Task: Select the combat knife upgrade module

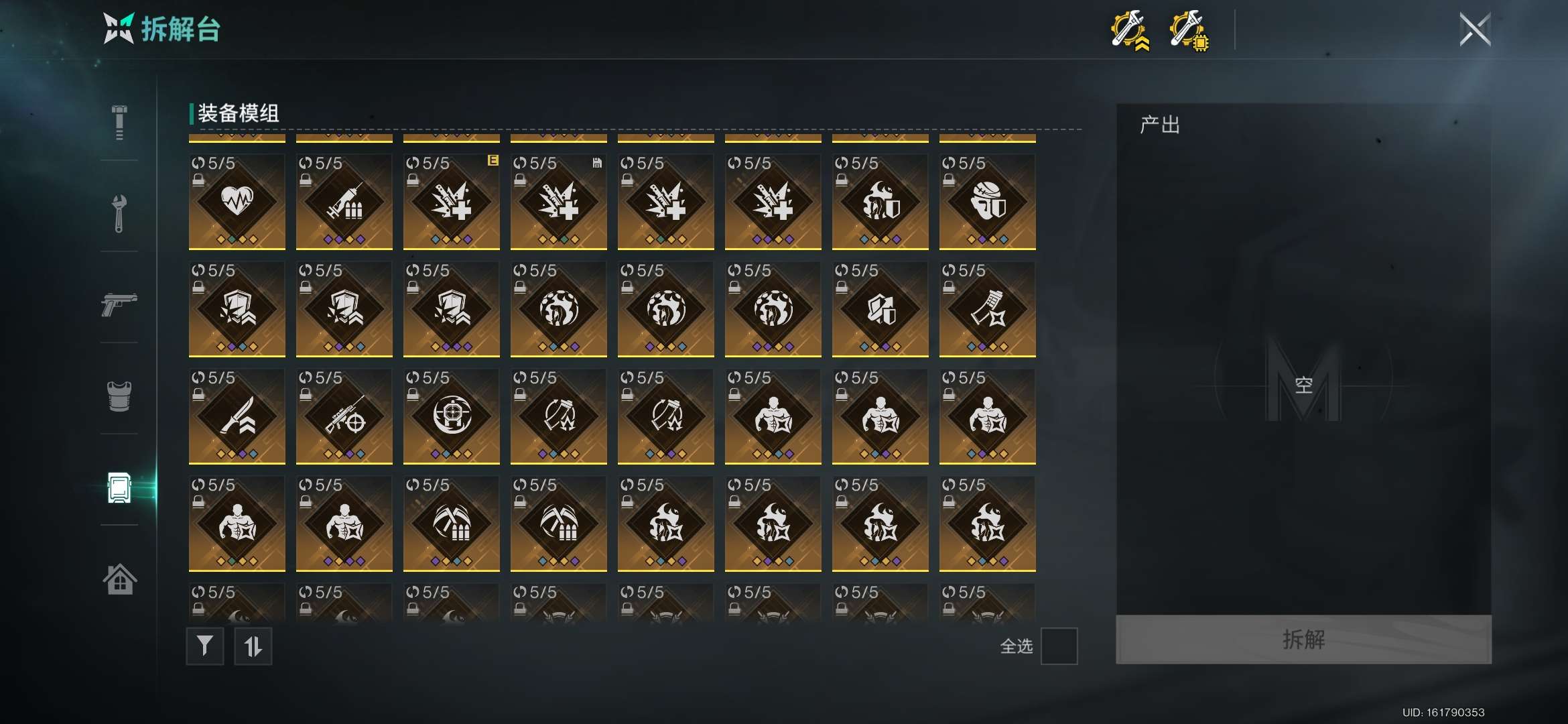Action: coord(237,416)
